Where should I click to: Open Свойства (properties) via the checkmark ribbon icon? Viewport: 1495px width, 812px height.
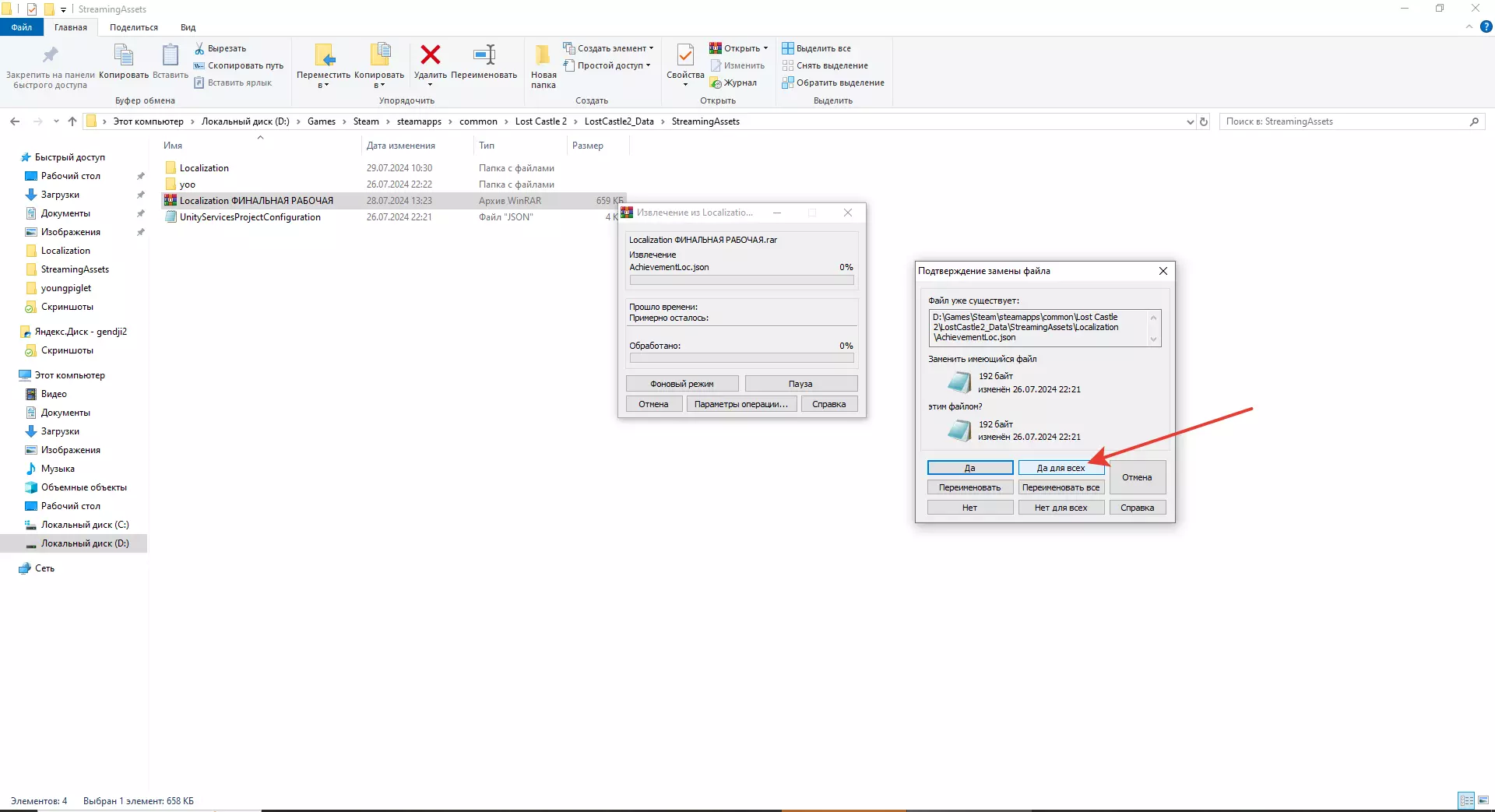(685, 54)
